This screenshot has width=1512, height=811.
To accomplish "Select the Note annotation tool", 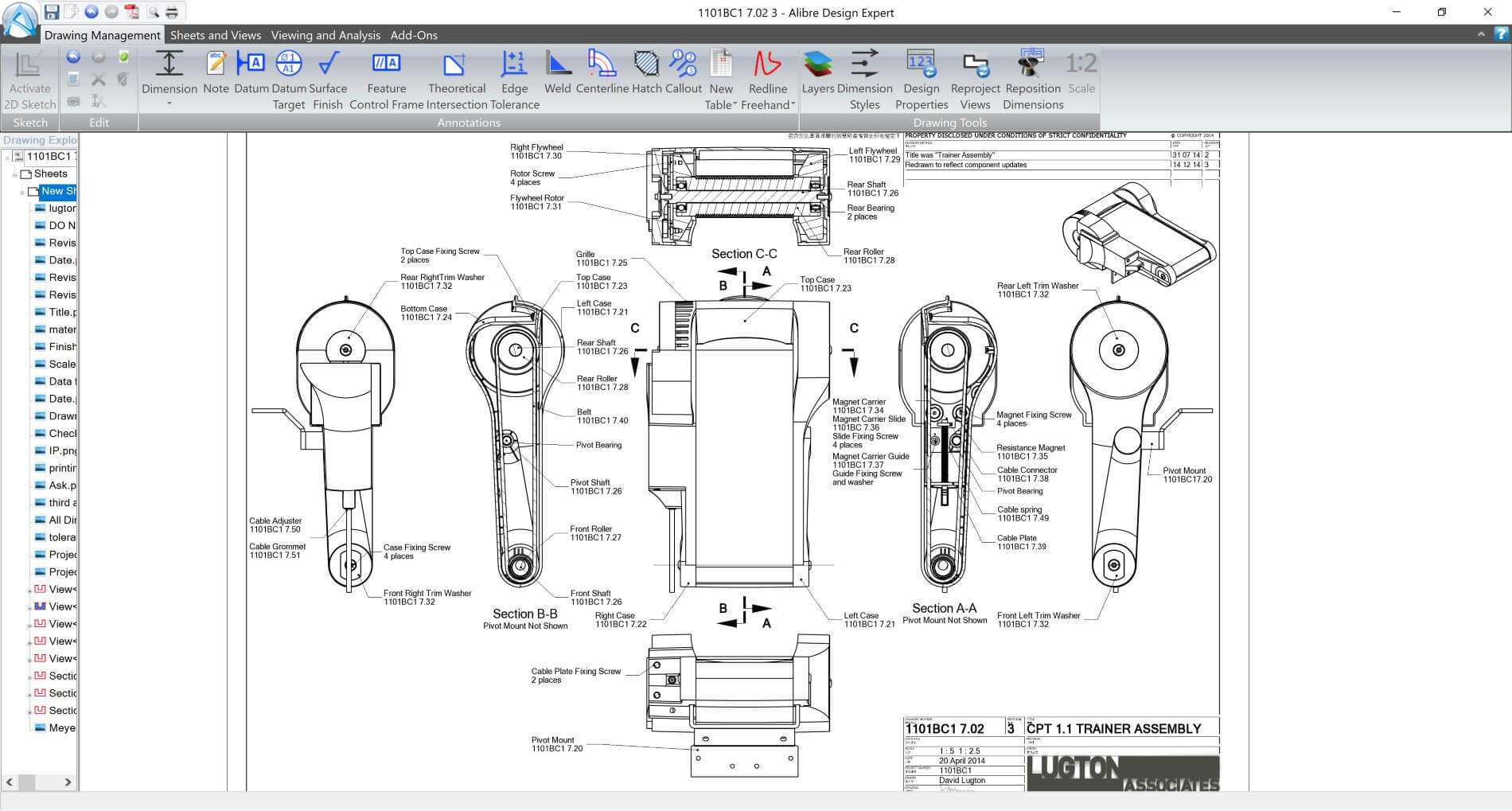I will click(x=216, y=73).
